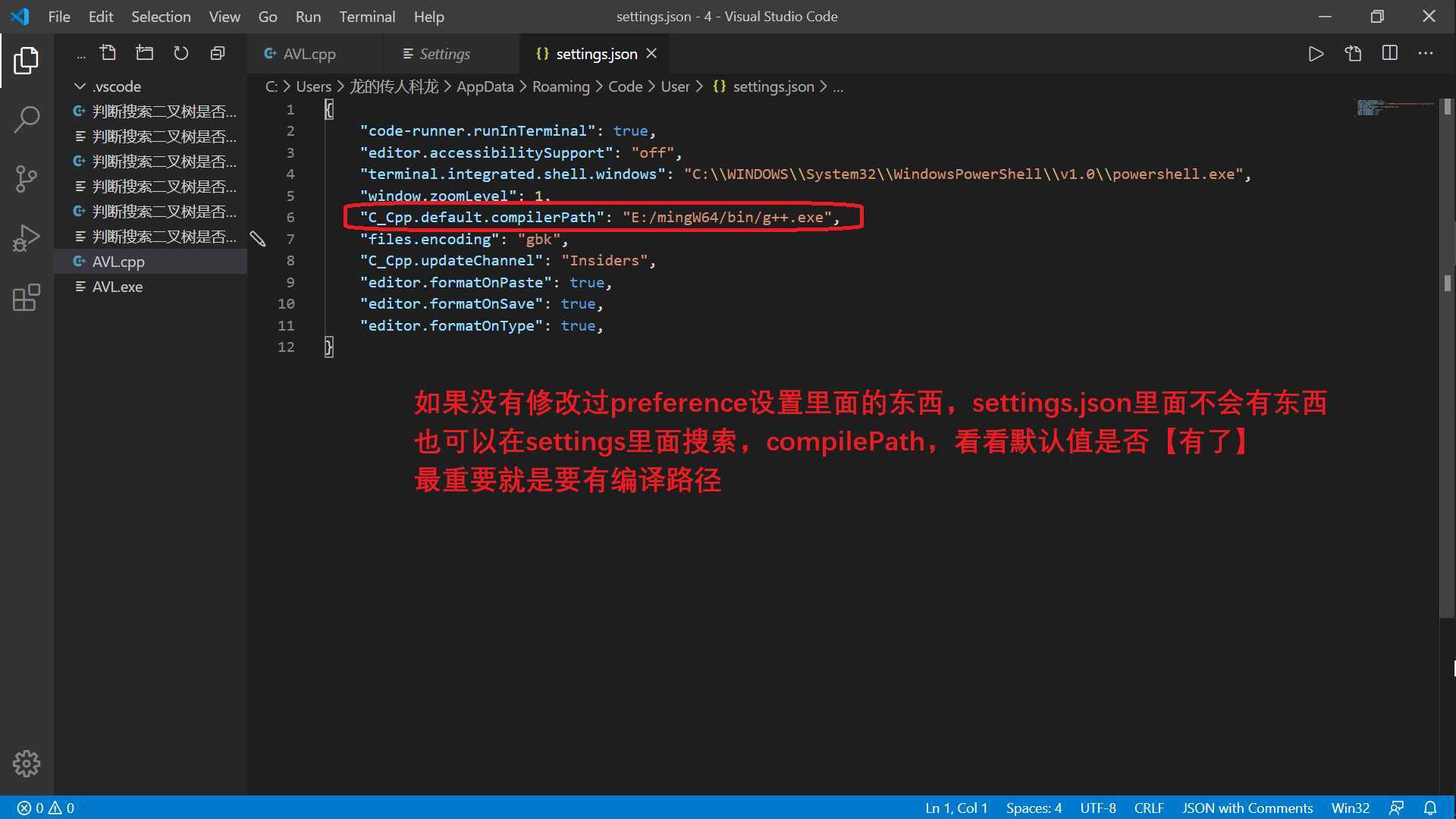1456x819 pixels.
Task: Change line endings via CRLF
Action: click(1149, 808)
